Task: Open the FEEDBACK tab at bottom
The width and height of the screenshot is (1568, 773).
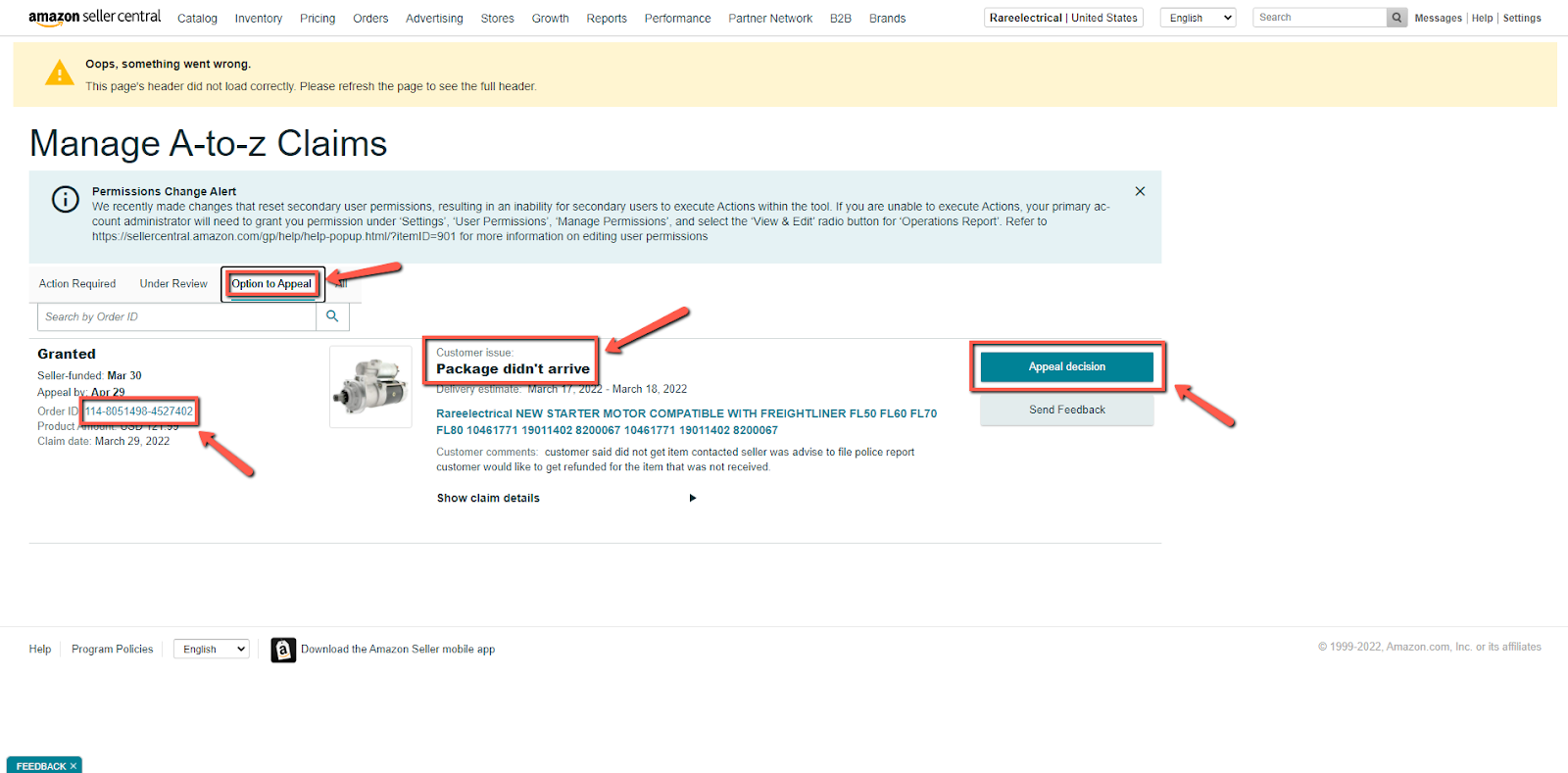Action: click(40, 766)
